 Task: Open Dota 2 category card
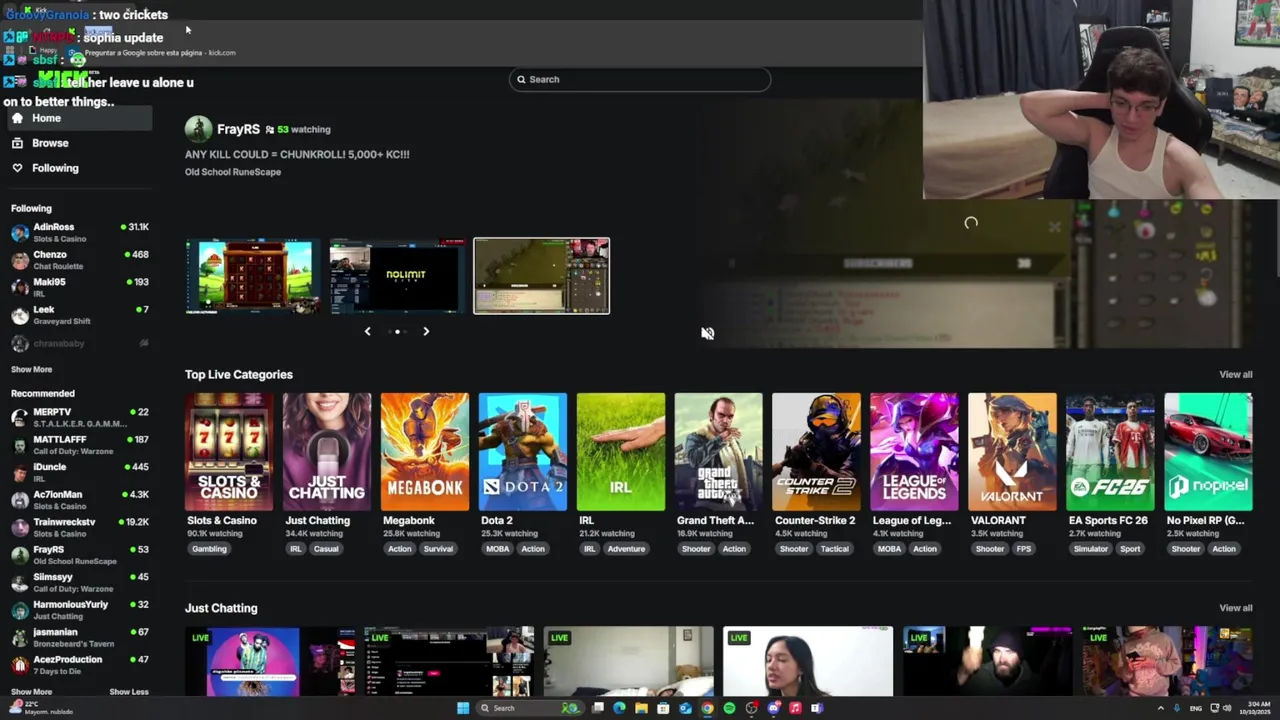click(x=522, y=452)
